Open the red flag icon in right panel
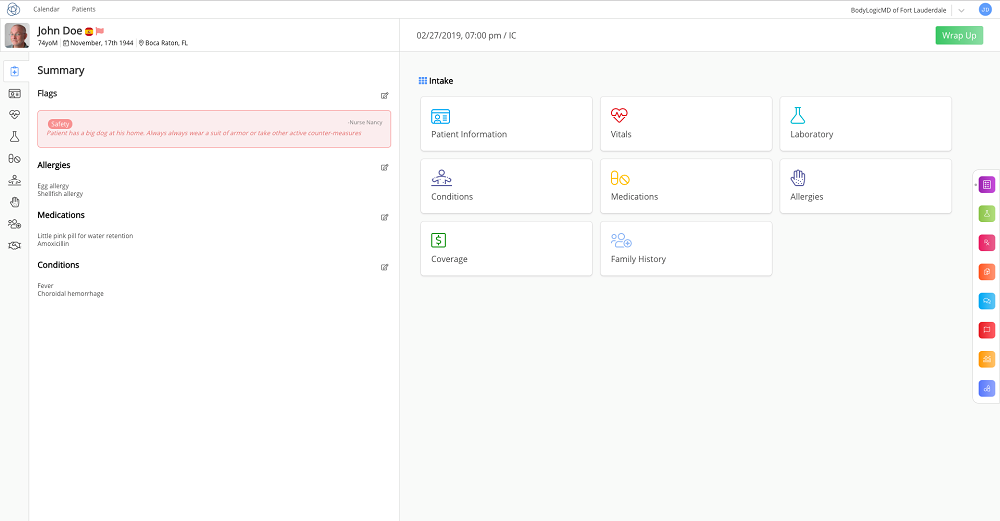The height and width of the screenshot is (521, 1000). [x=987, y=330]
